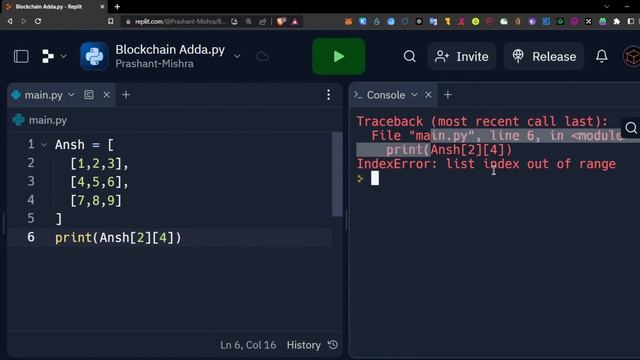Open the Replit tools workspace icon

(48, 56)
